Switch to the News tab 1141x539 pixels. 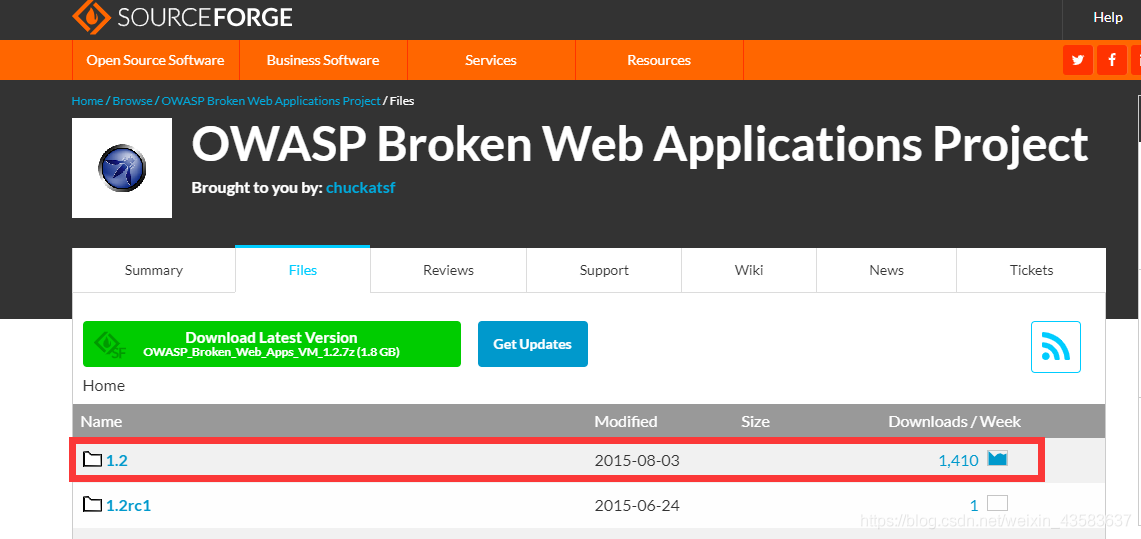coord(886,270)
